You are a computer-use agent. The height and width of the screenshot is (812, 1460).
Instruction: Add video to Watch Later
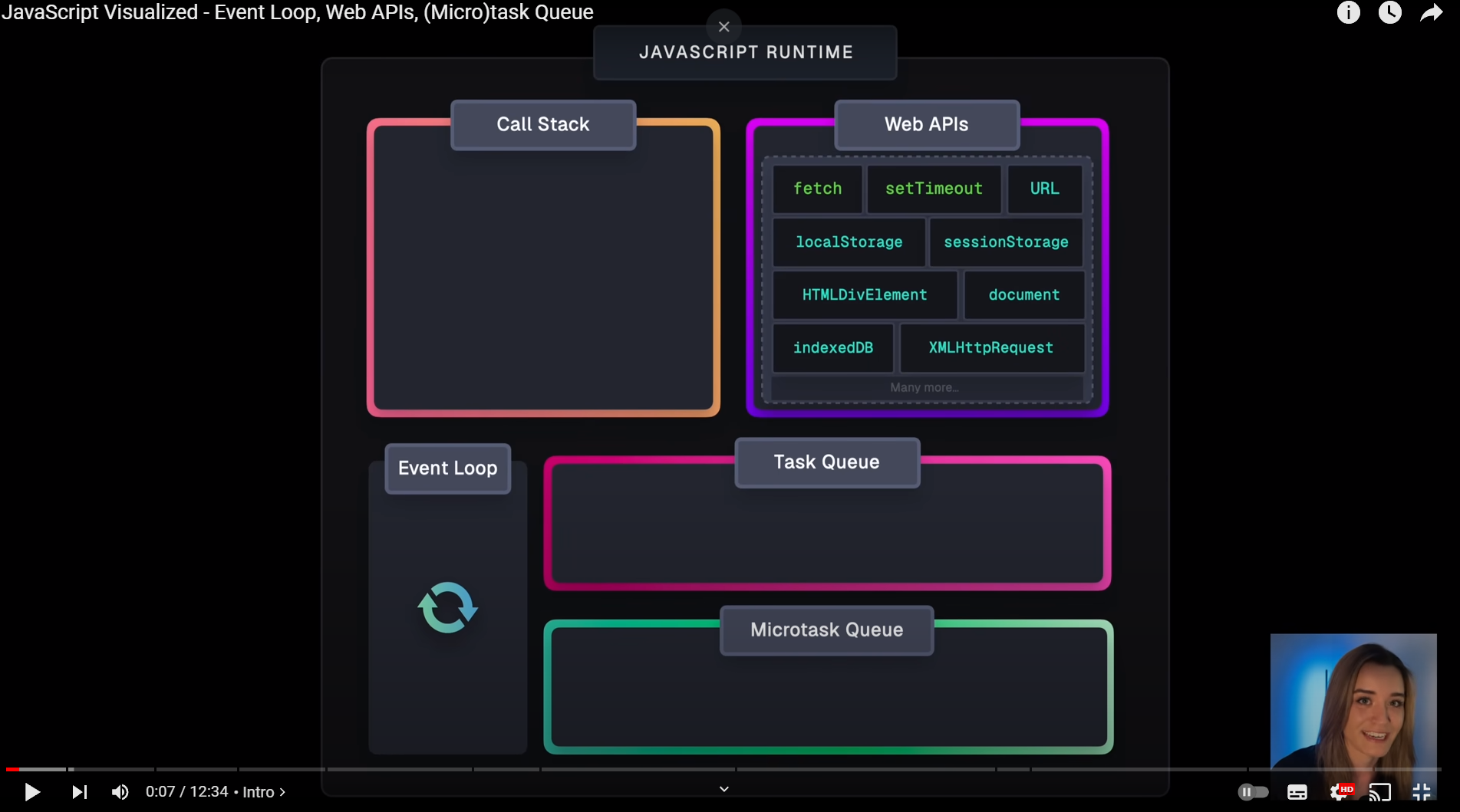pyautogui.click(x=1389, y=12)
